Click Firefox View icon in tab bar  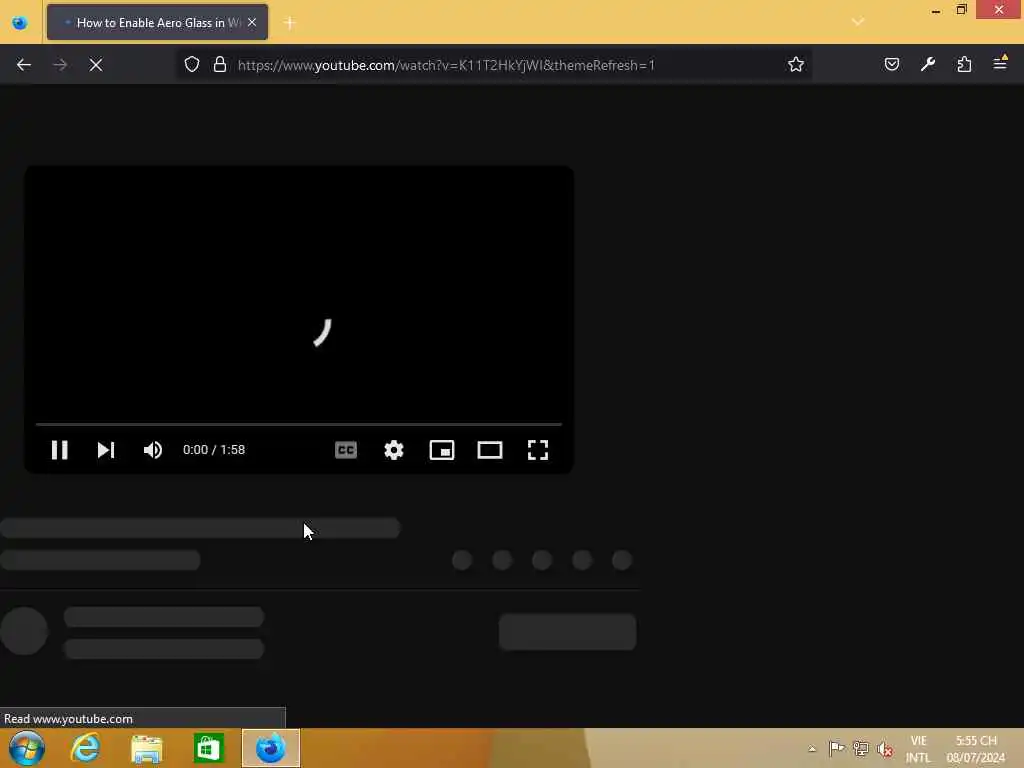pos(20,23)
